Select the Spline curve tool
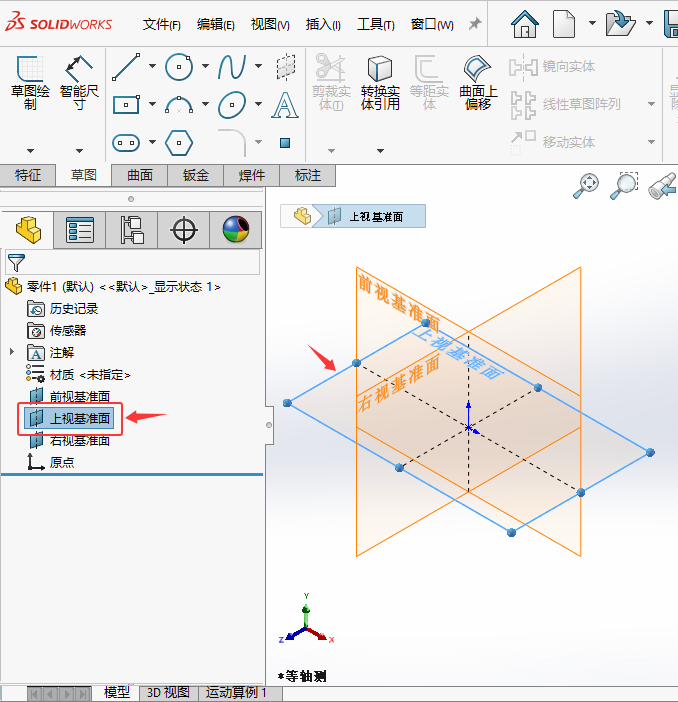 click(x=232, y=67)
